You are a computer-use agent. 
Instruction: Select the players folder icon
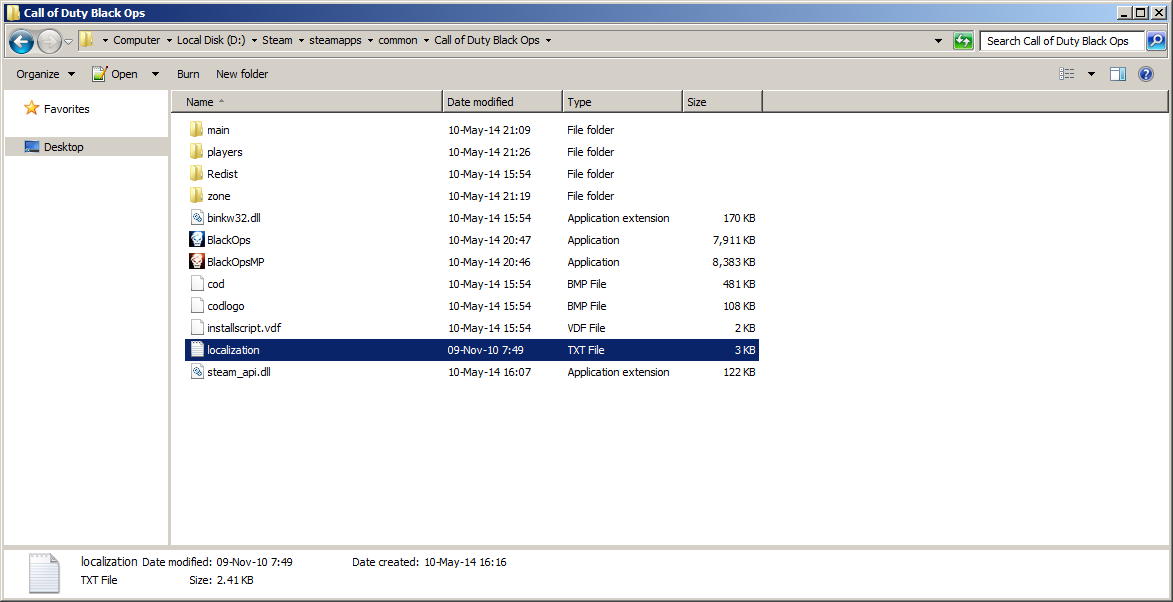[196, 152]
